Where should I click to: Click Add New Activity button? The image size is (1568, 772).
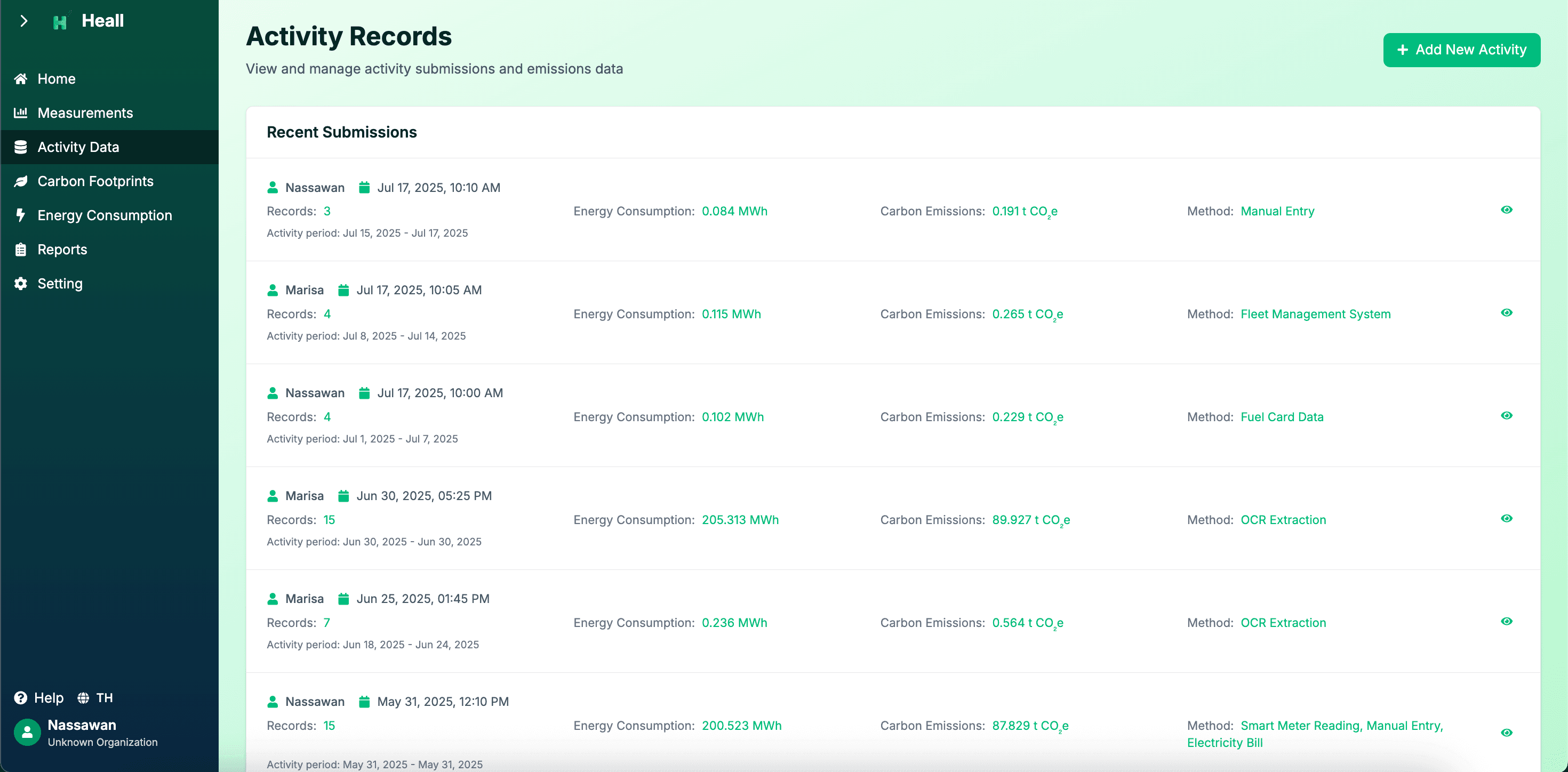coord(1461,50)
